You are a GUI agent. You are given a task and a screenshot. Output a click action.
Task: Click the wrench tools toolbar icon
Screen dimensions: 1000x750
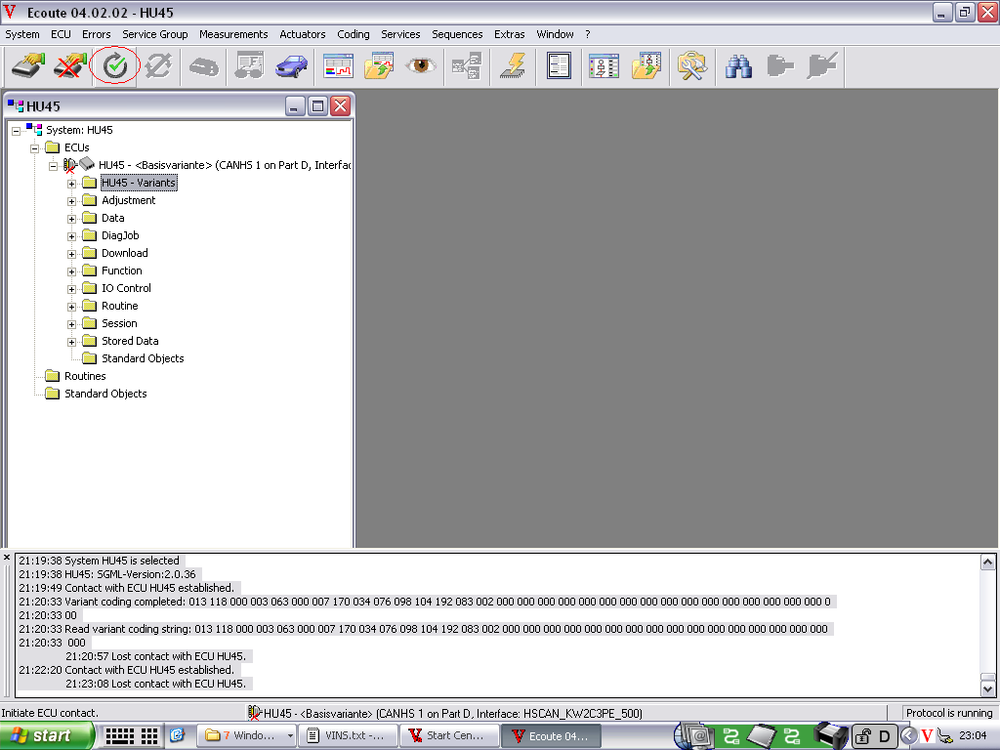691,67
